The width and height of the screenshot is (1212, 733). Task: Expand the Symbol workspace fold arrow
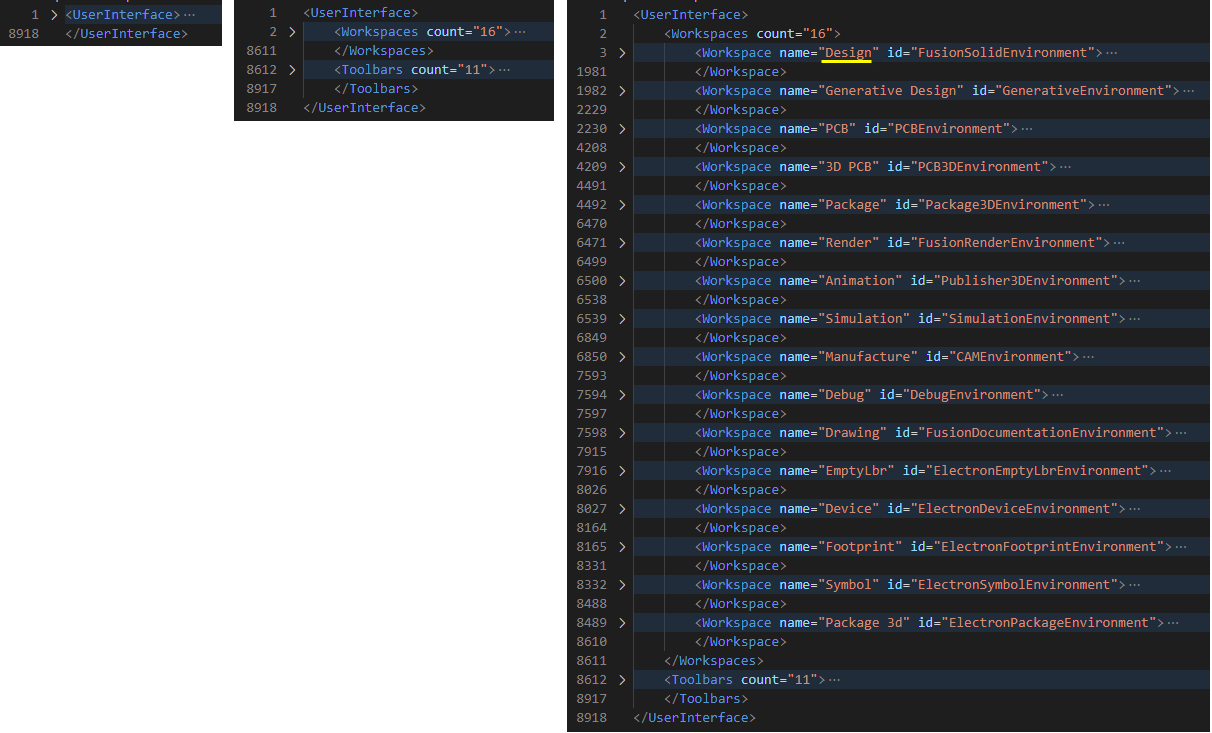(x=621, y=585)
